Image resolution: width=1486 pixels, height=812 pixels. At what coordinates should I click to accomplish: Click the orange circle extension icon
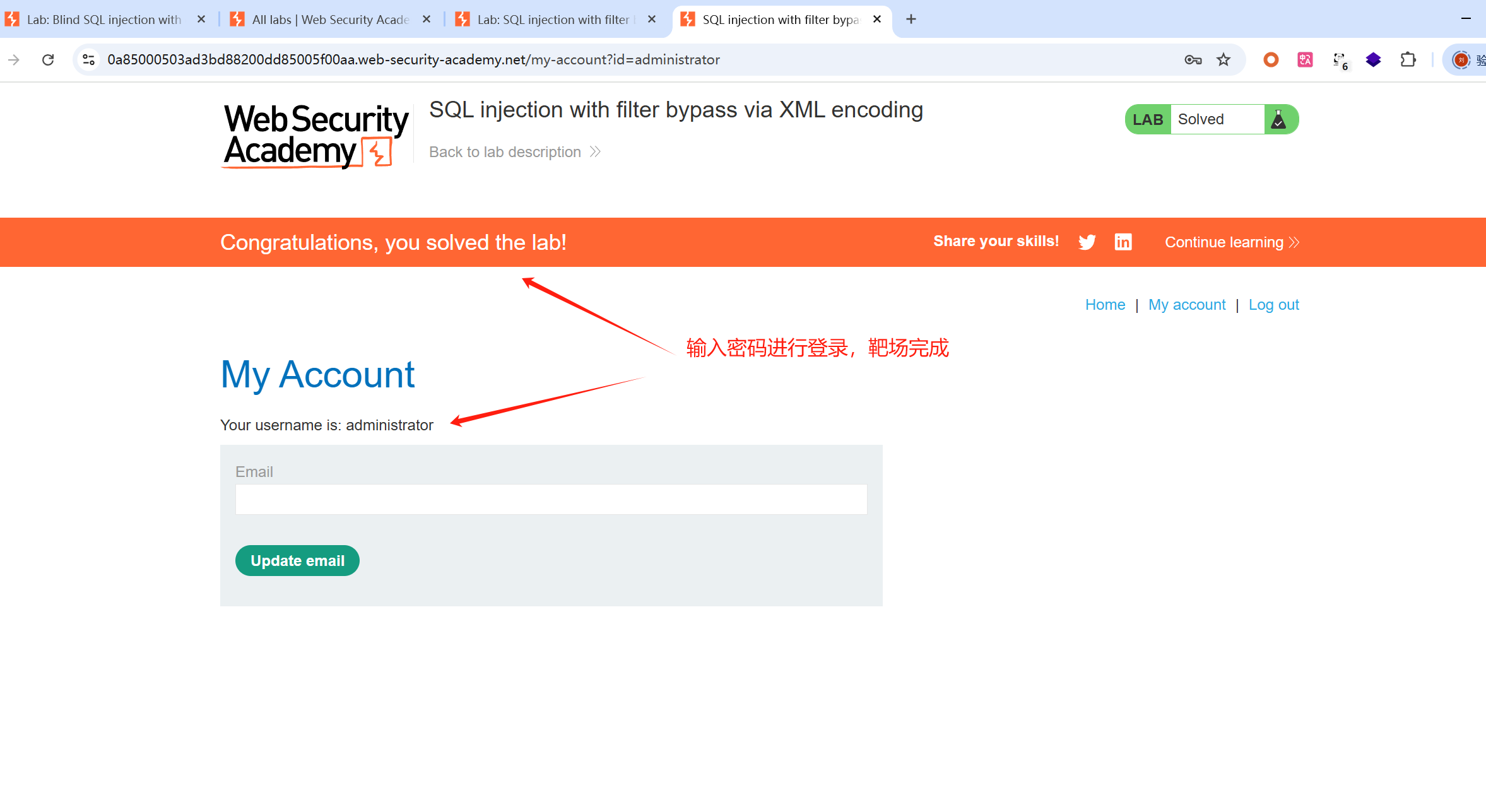coord(1271,60)
